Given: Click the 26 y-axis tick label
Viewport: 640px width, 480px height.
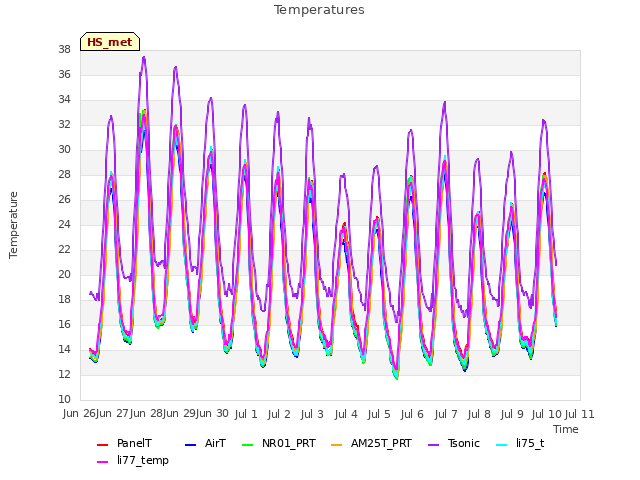Looking at the screenshot, I should [64, 200].
